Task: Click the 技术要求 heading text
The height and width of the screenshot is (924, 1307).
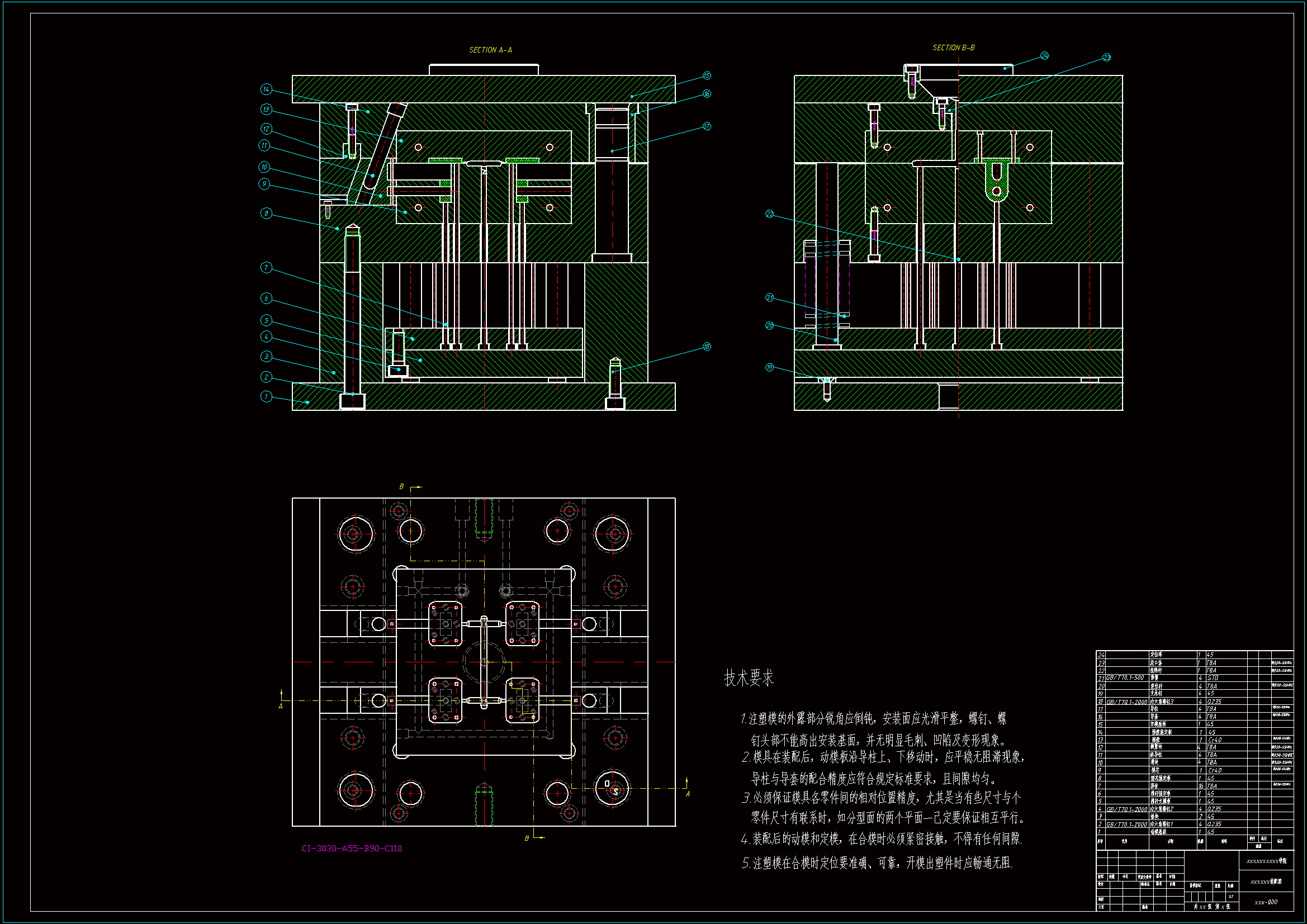Action: pyautogui.click(x=749, y=678)
